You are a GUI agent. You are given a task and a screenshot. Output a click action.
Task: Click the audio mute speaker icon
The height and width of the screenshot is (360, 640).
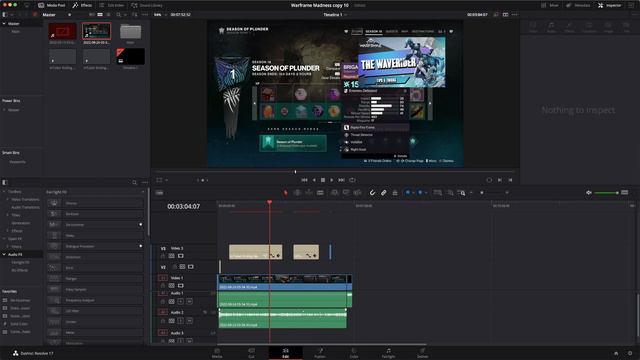tap(589, 193)
